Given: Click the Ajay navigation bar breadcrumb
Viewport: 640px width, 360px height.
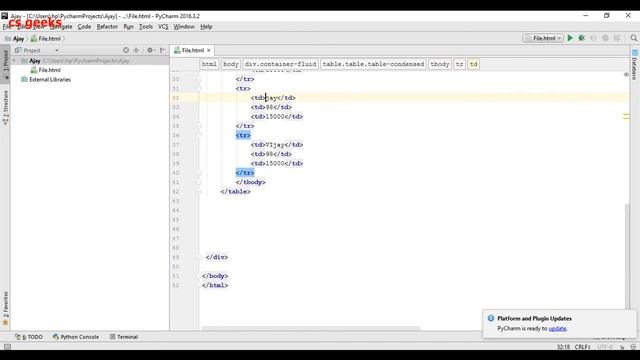Looking at the screenshot, I should [14, 39].
